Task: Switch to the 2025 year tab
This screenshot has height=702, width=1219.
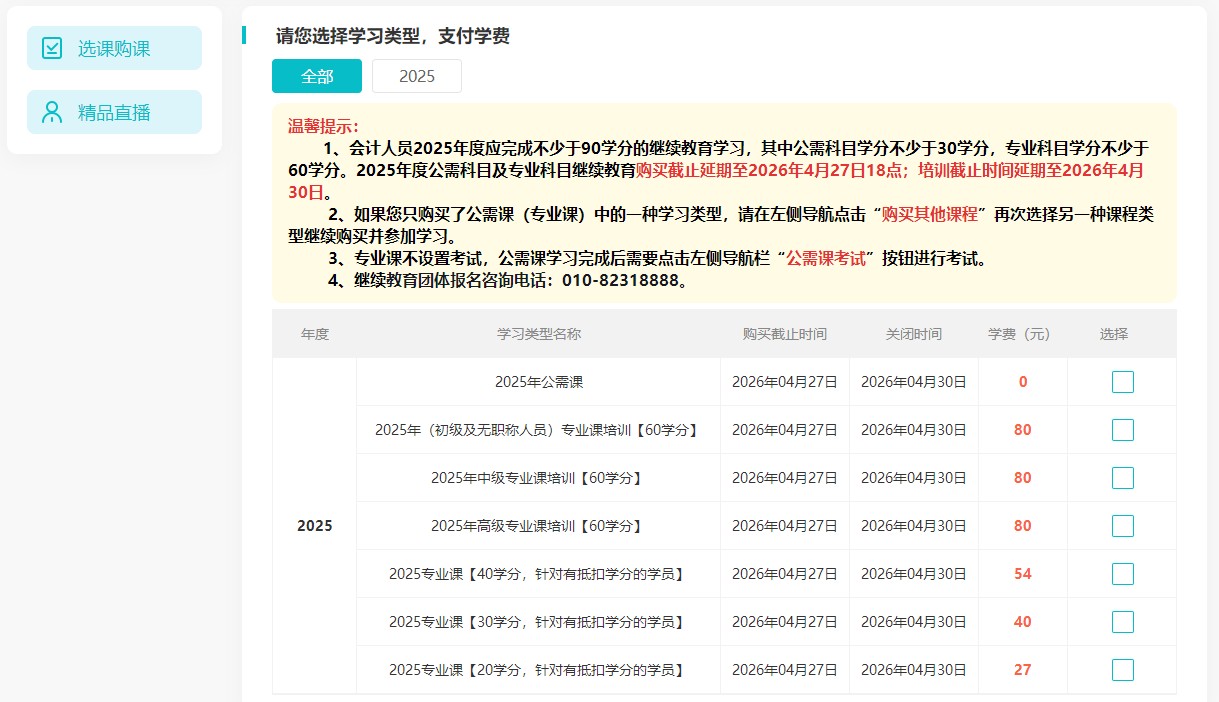Action: tap(417, 76)
